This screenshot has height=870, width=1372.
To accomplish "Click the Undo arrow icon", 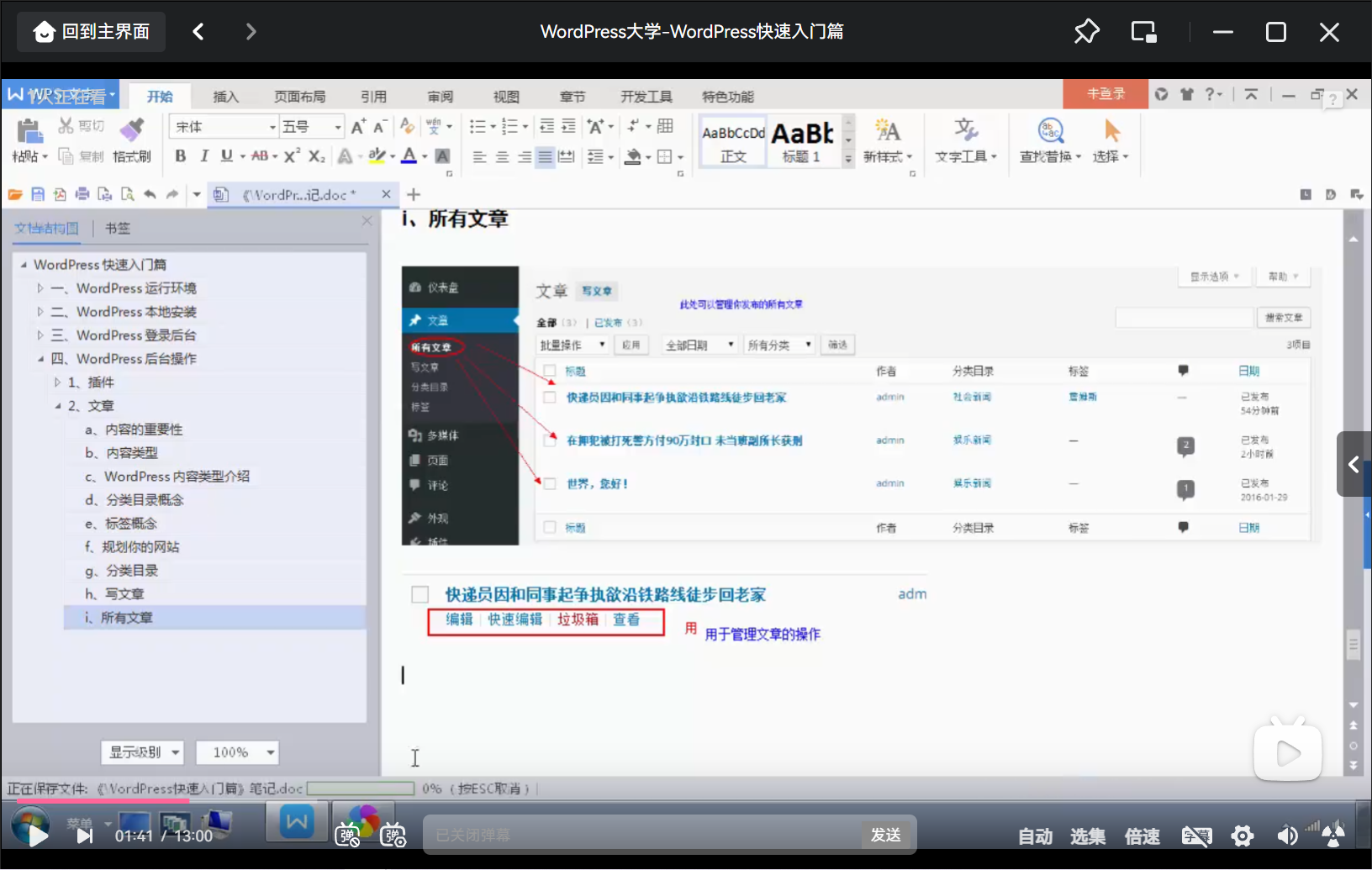I will (150, 194).
